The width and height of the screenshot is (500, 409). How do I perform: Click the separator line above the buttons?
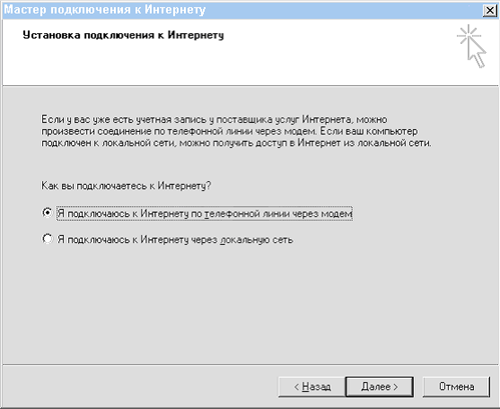point(250,364)
